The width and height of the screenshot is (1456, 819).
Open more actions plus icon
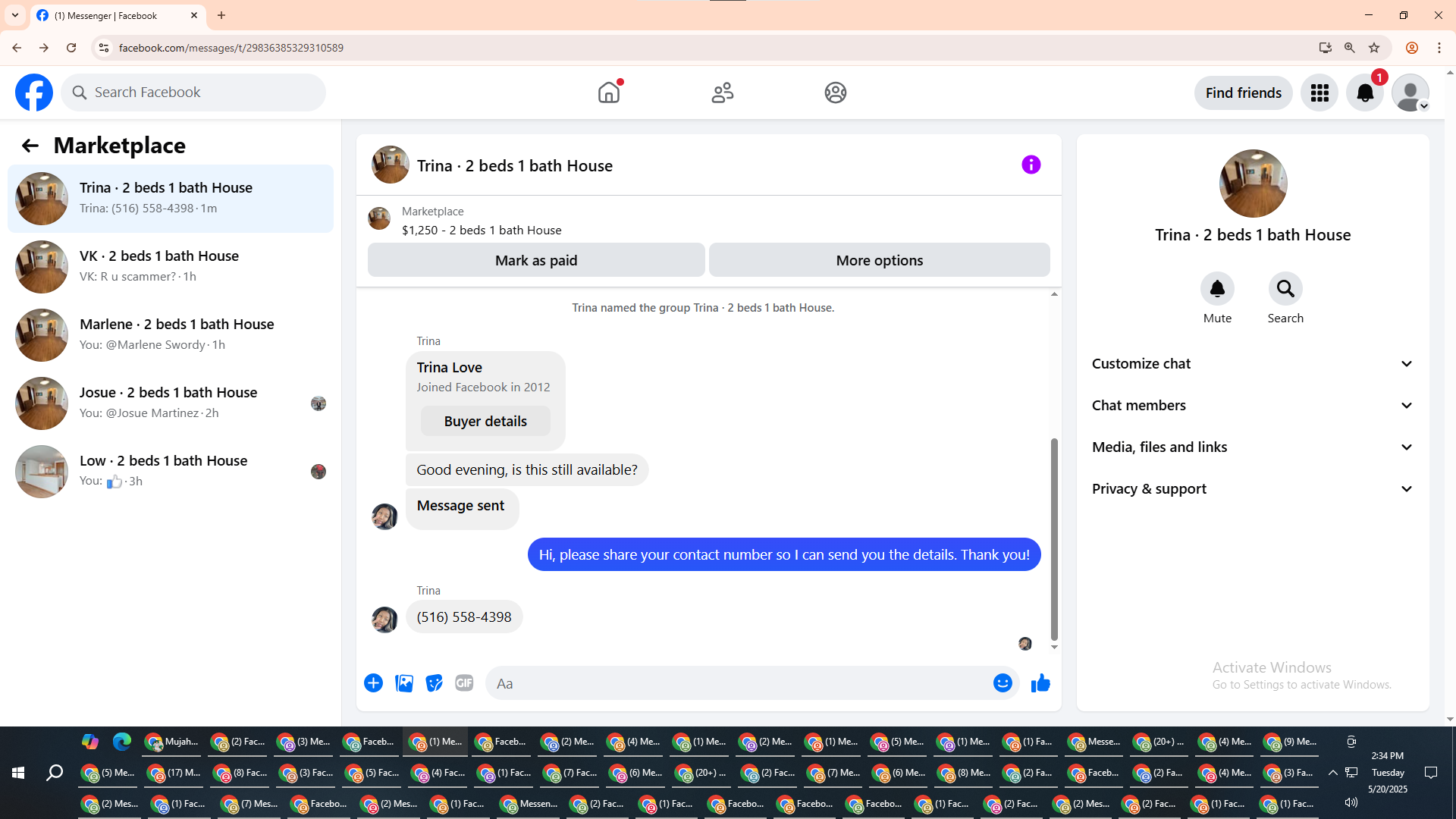373,683
